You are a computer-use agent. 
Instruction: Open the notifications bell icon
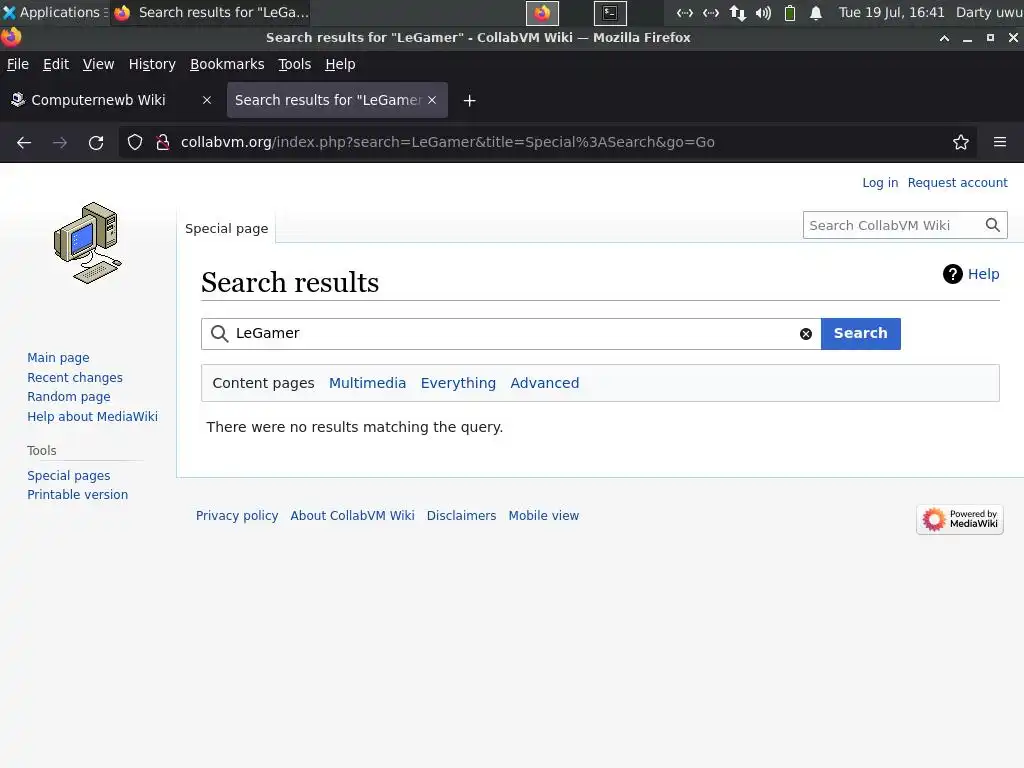click(x=816, y=12)
